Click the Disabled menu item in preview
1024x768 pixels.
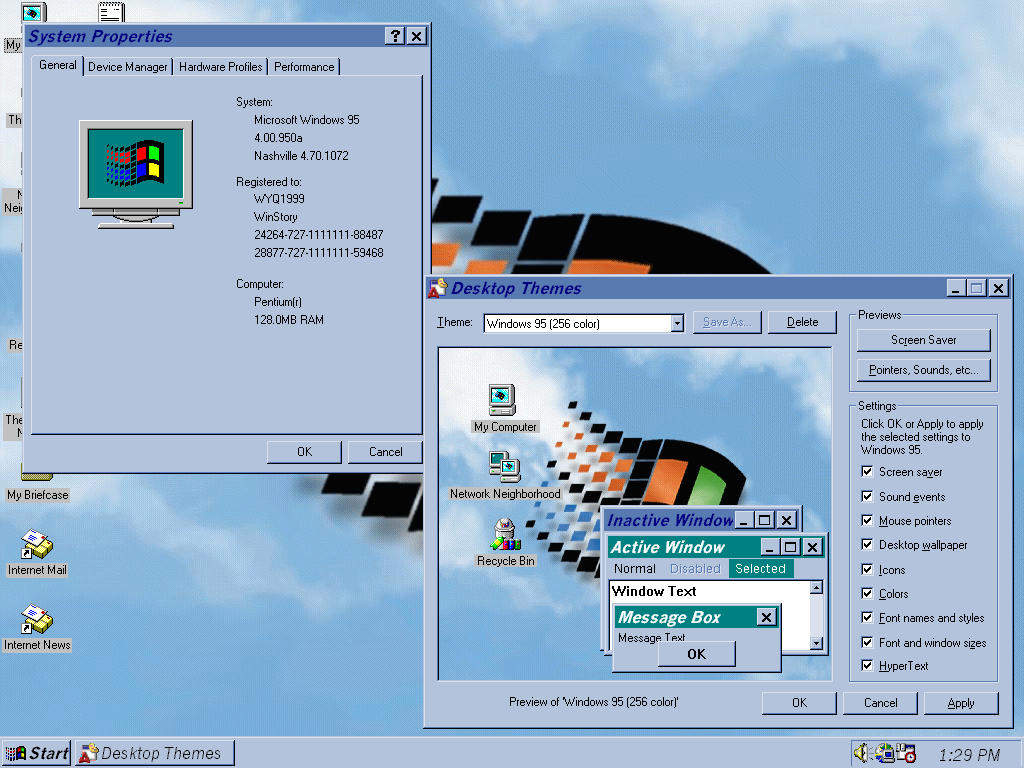(x=695, y=568)
